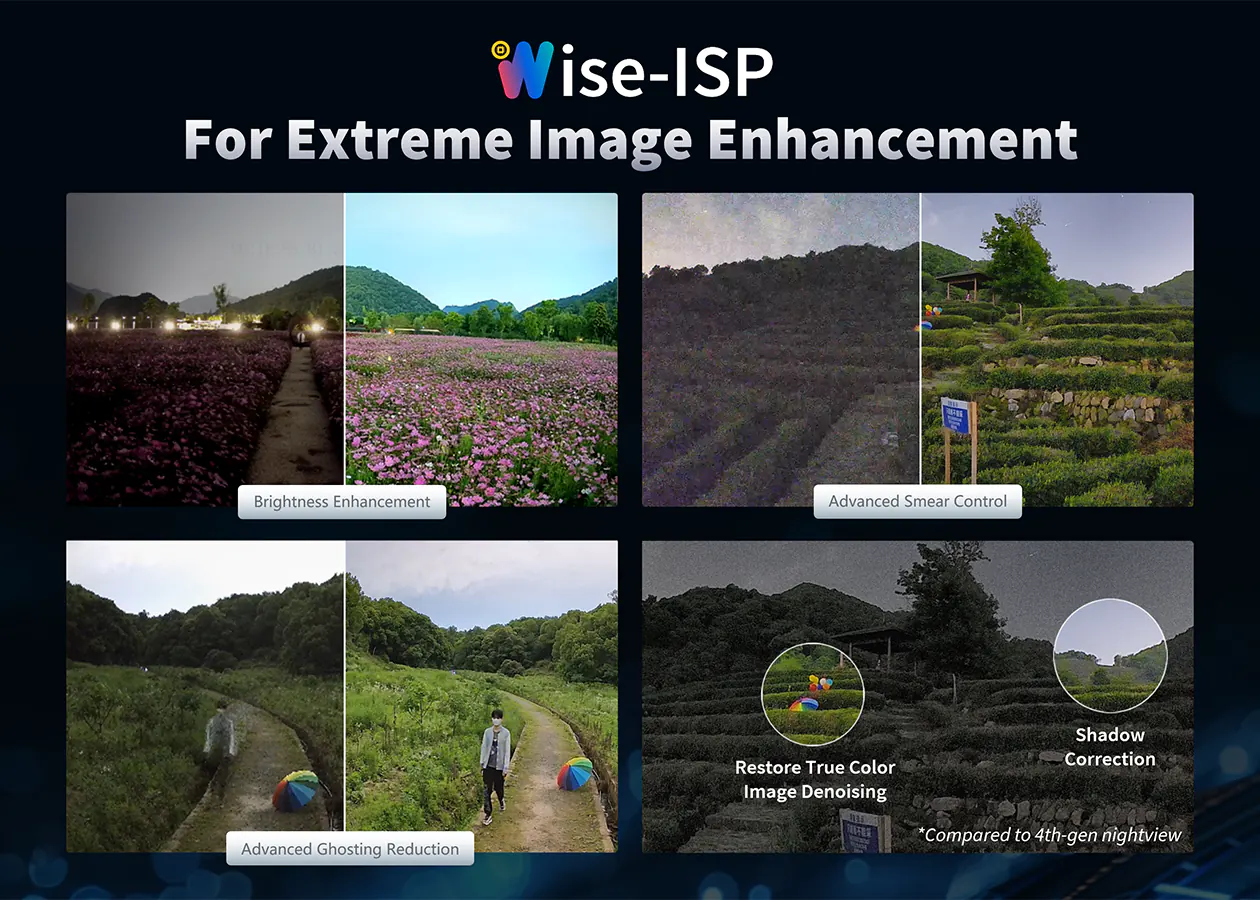The height and width of the screenshot is (900, 1260).
Task: Click the 'ise-ISP' title text
Action: click(x=667, y=71)
